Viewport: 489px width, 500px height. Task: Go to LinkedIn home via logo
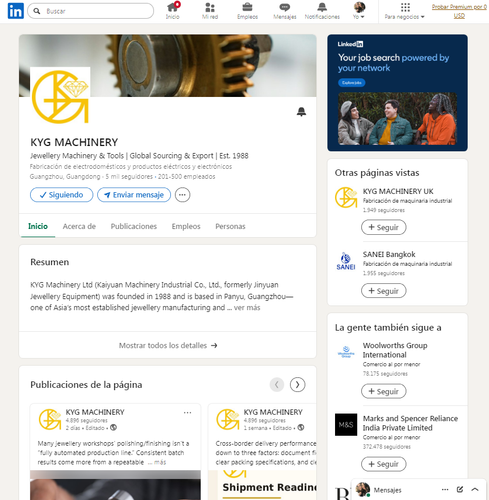point(16,11)
